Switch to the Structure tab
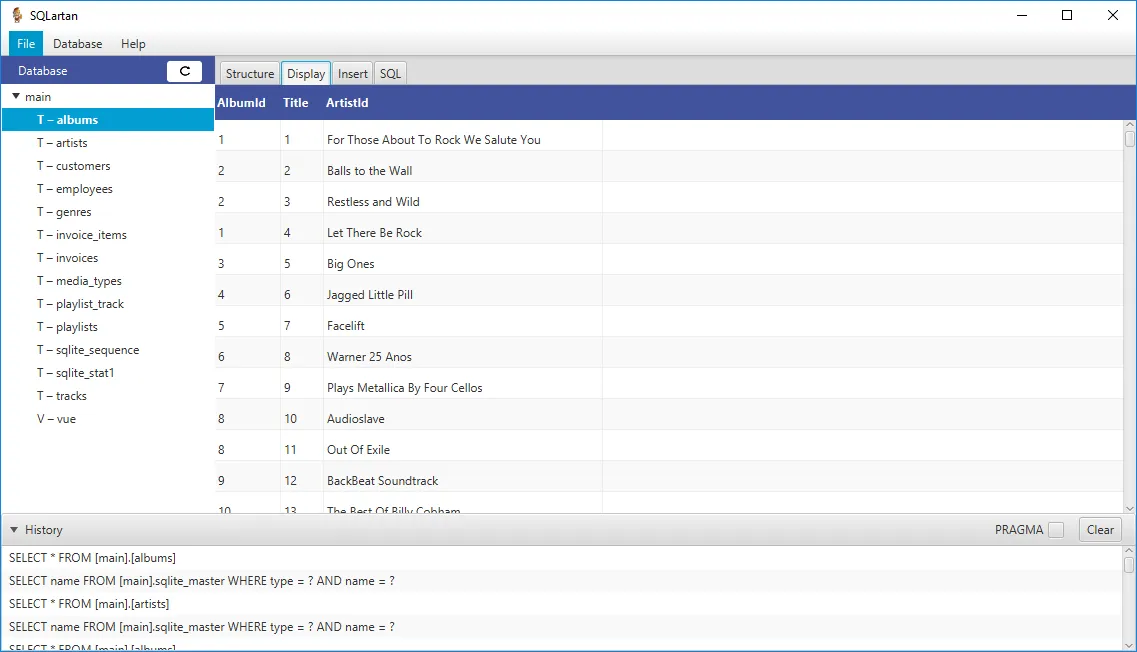 (249, 73)
